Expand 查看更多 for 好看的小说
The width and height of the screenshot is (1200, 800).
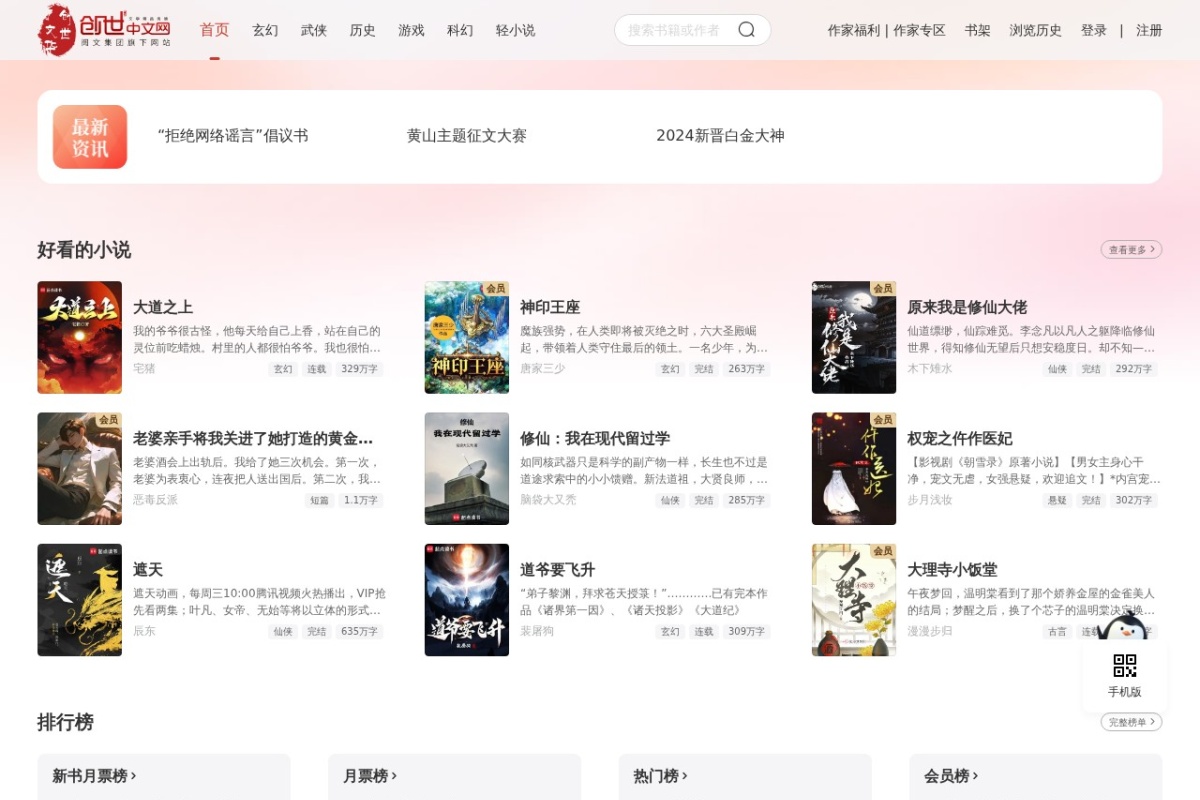(x=1131, y=250)
